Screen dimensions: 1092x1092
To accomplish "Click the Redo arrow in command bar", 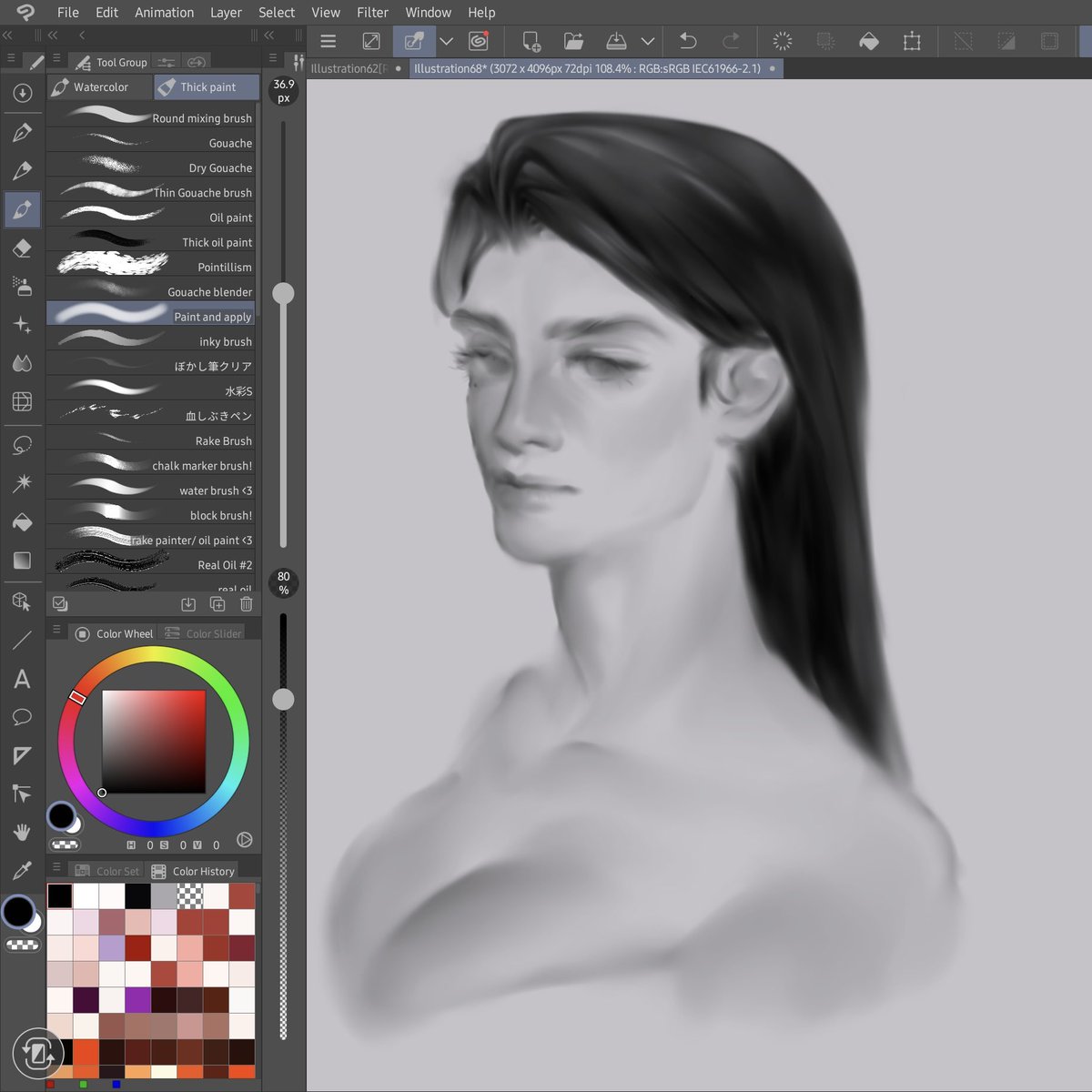I will click(731, 41).
